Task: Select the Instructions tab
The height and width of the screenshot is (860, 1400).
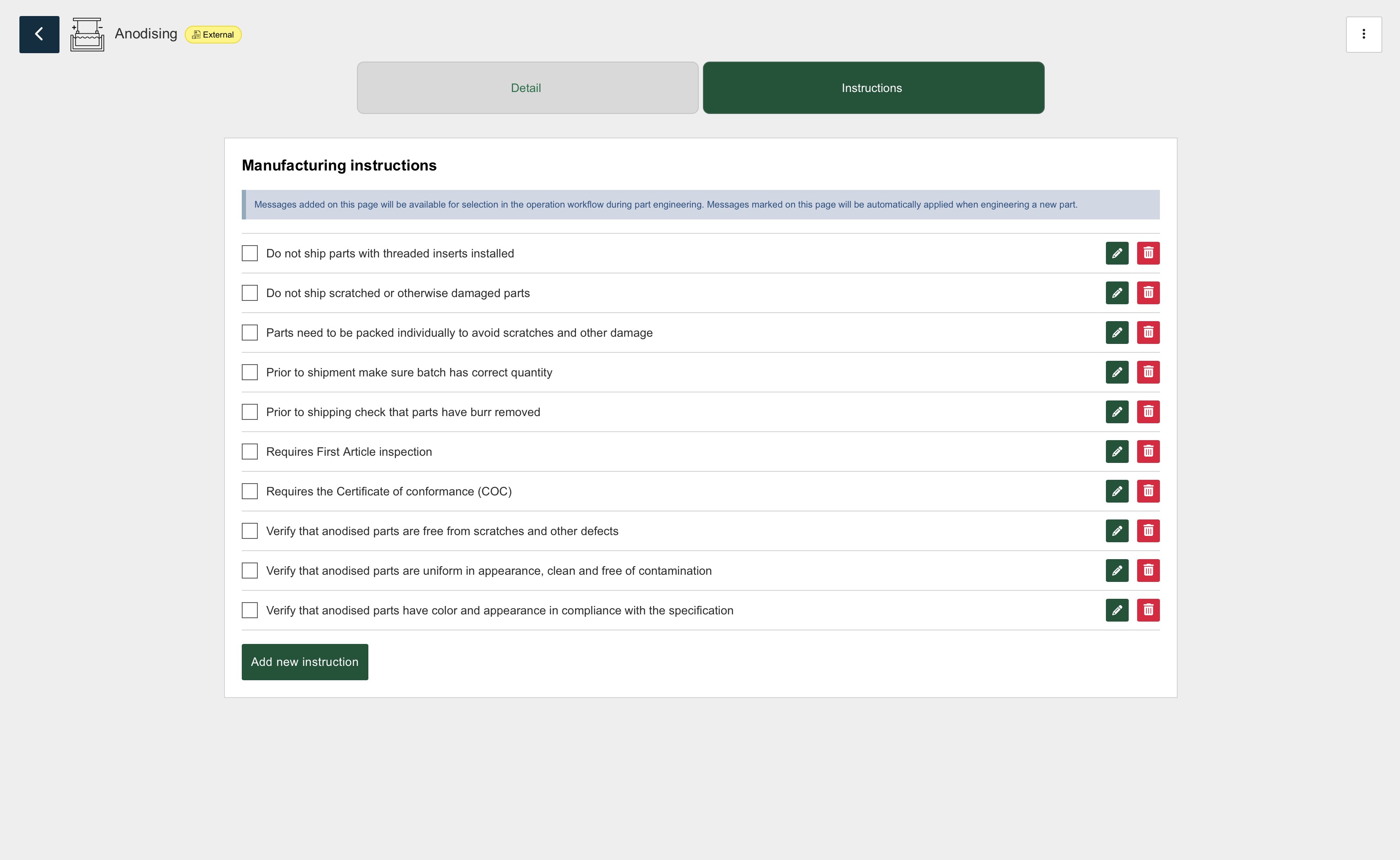Action: tap(873, 88)
